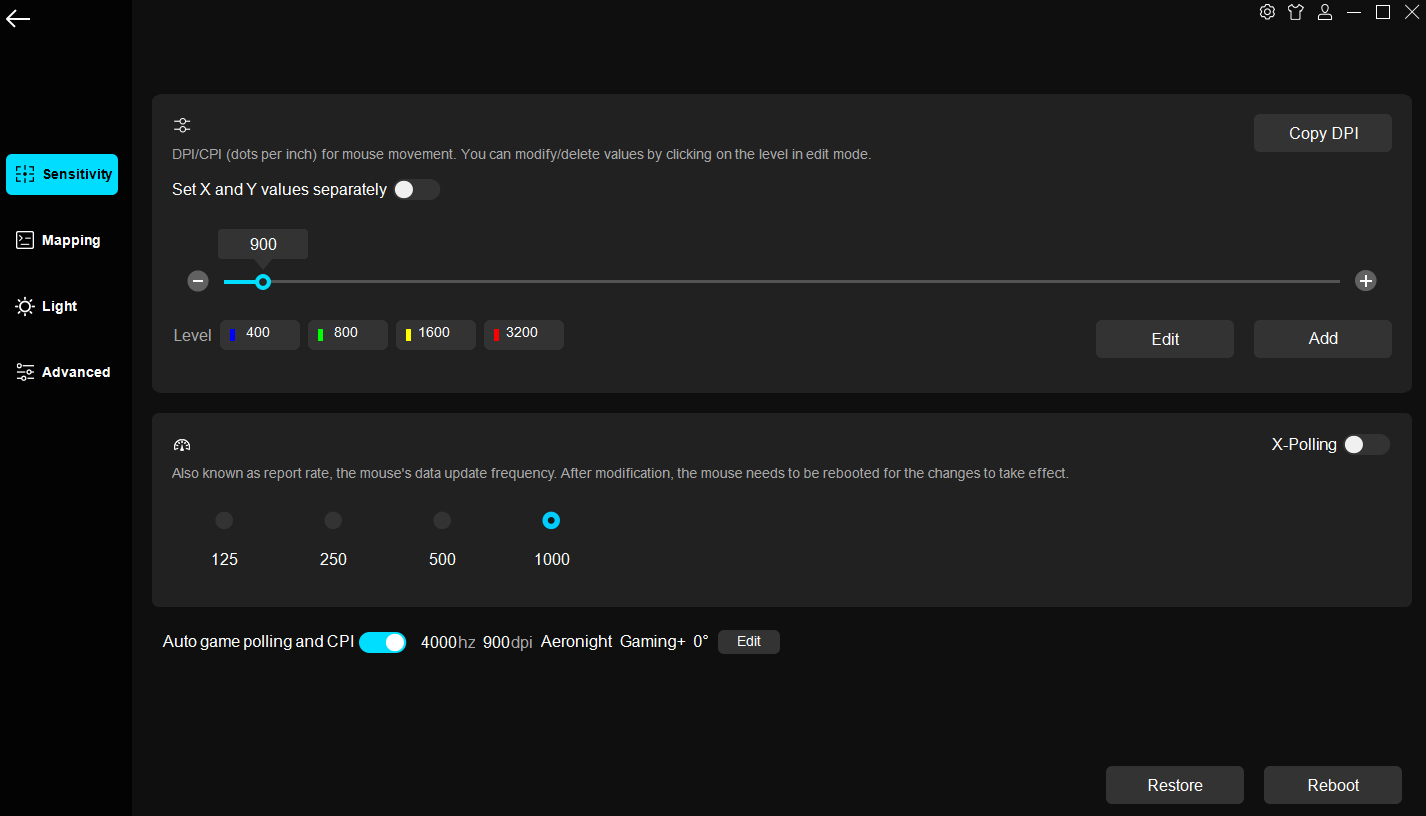Viewport: 1426px width, 816px height.
Task: Toggle Set X and Y values separately
Action: click(416, 189)
